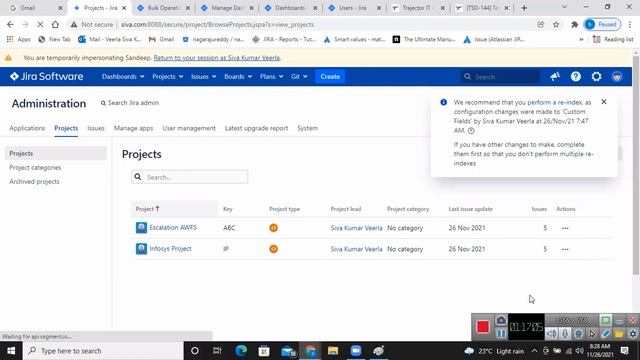Show more bookmarks overflow chevron

pos(581,40)
